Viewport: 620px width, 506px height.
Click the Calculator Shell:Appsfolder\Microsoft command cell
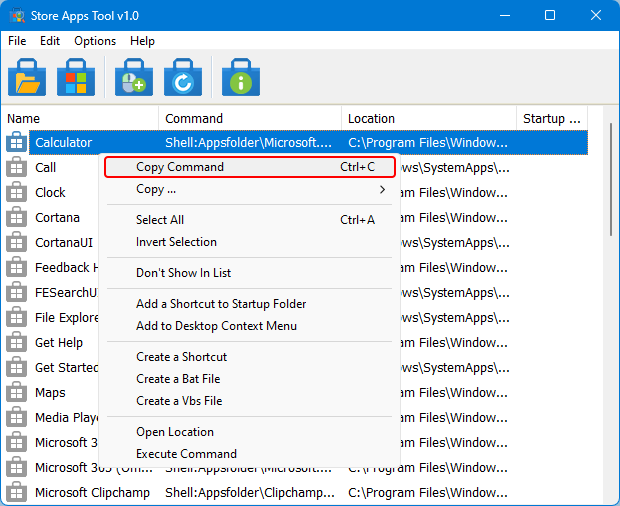tap(248, 142)
